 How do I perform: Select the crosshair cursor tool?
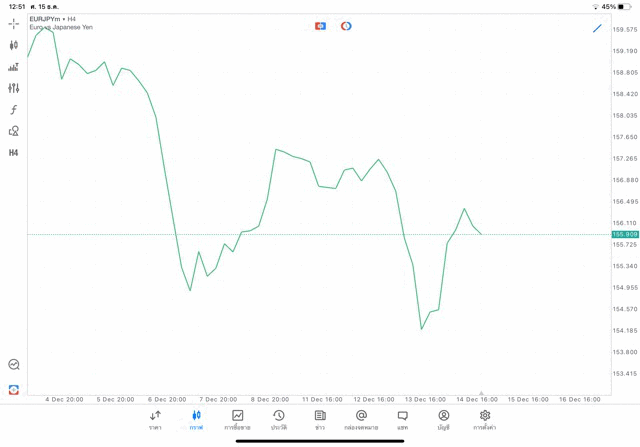(13, 24)
